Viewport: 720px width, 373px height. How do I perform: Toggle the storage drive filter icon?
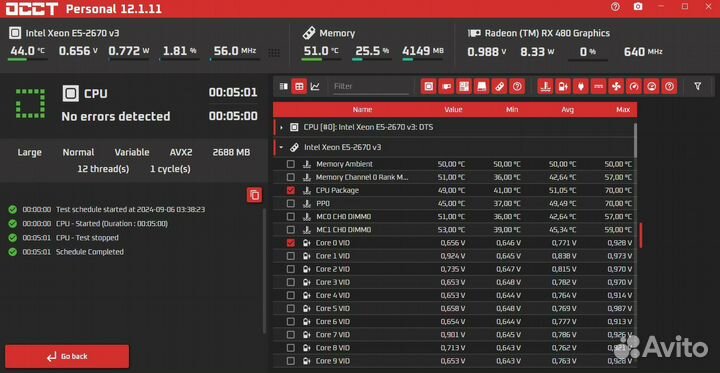[x=481, y=86]
